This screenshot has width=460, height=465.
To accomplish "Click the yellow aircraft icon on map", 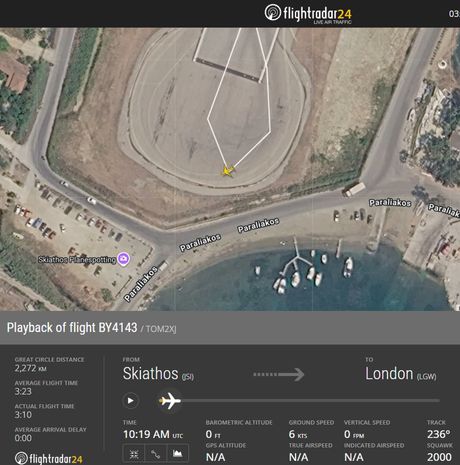I will pos(228,171).
